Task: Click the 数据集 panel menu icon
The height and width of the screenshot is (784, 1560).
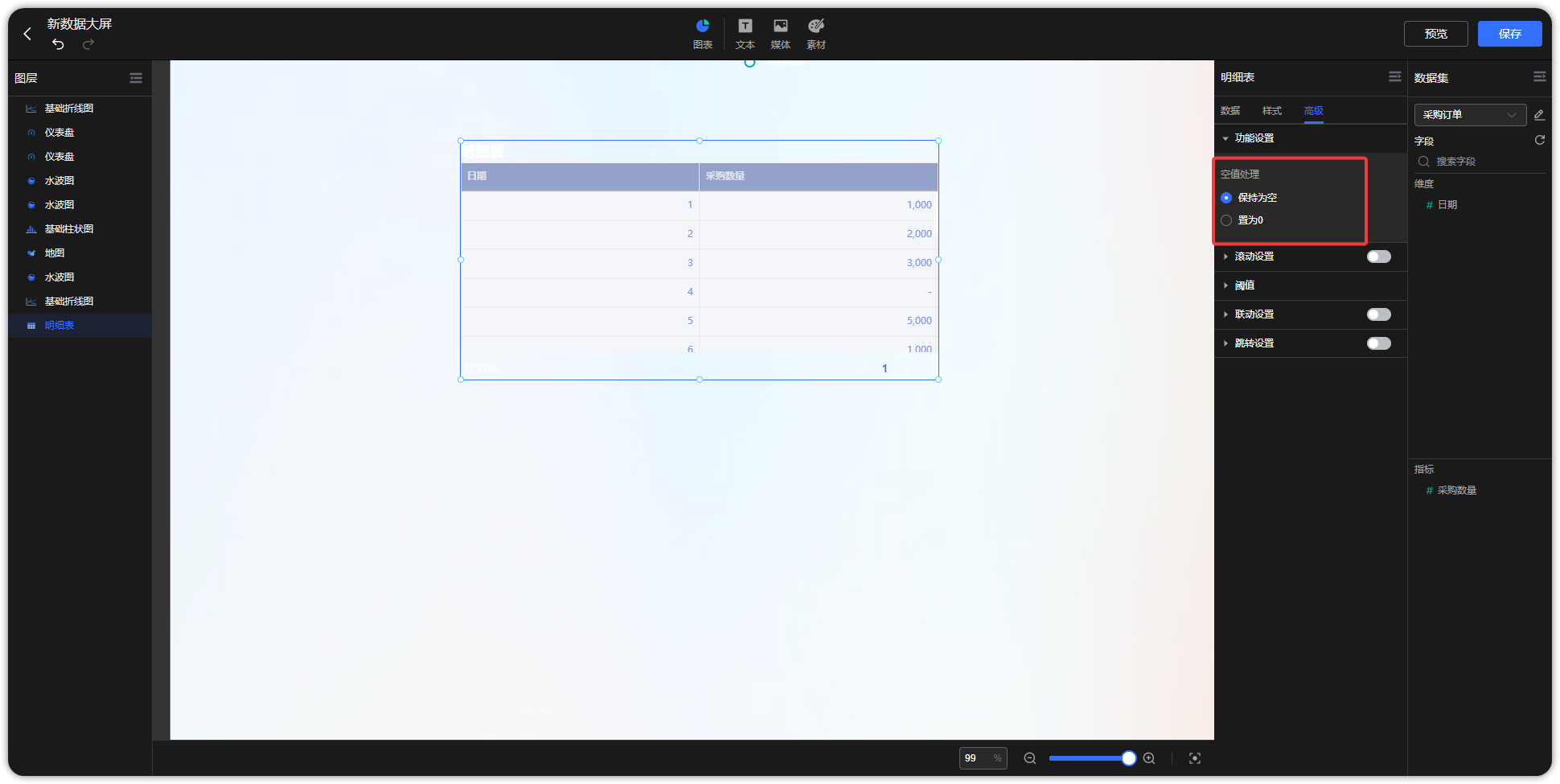Action: click(1540, 76)
